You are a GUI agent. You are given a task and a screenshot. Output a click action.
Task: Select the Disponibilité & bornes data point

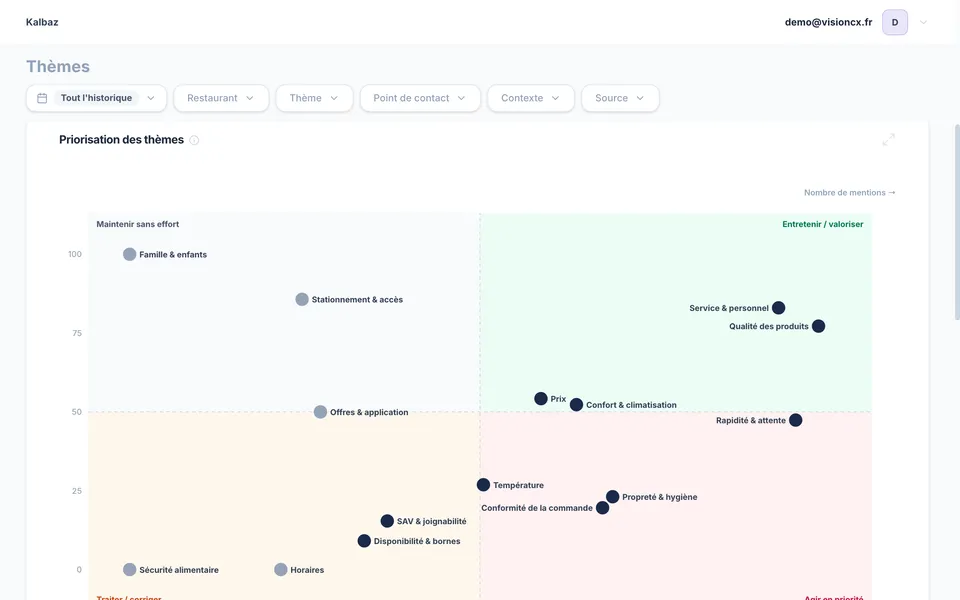click(364, 541)
